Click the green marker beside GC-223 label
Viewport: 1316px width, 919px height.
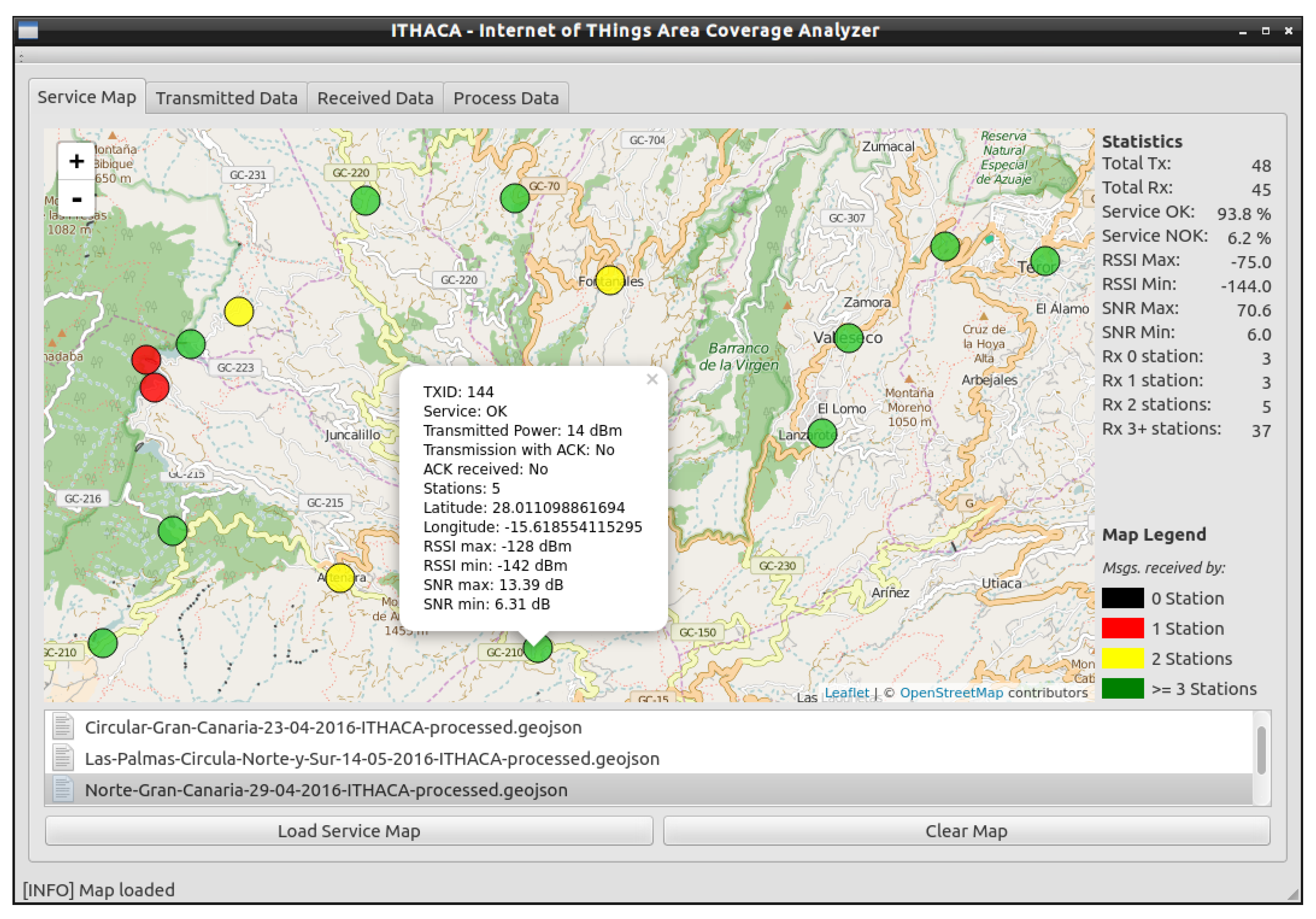(191, 344)
